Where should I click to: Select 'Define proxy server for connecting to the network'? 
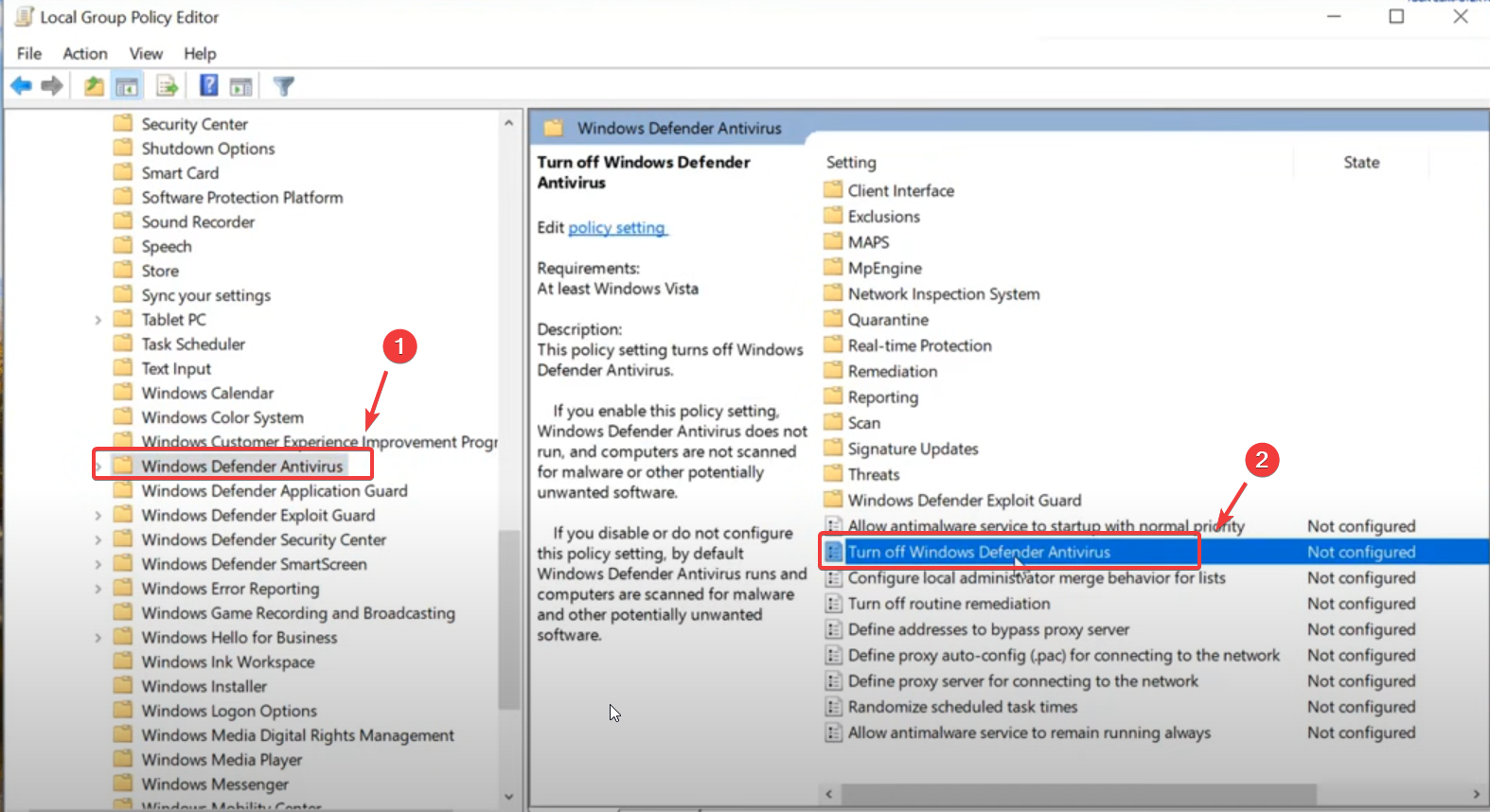1023,680
